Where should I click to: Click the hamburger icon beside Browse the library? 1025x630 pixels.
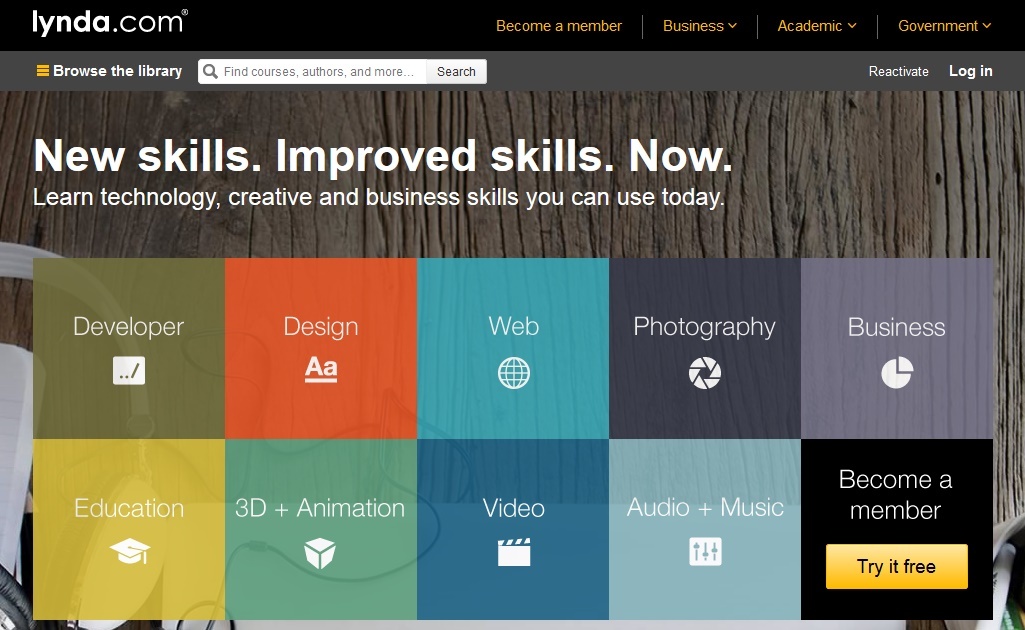[42, 71]
